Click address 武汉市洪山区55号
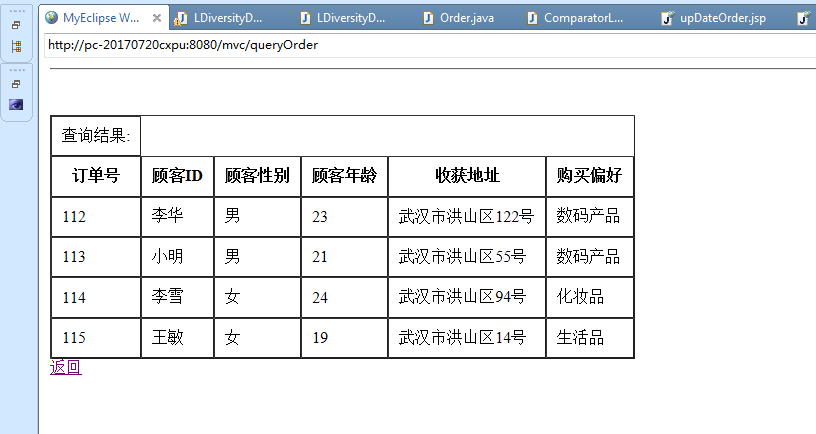Screen dimensions: 816x434 pos(462,257)
